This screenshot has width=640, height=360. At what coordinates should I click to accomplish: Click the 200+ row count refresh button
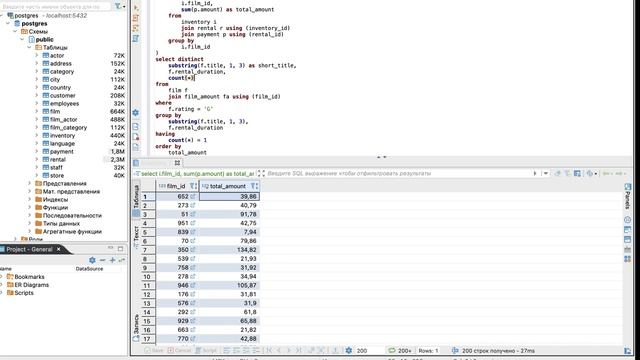400,351
